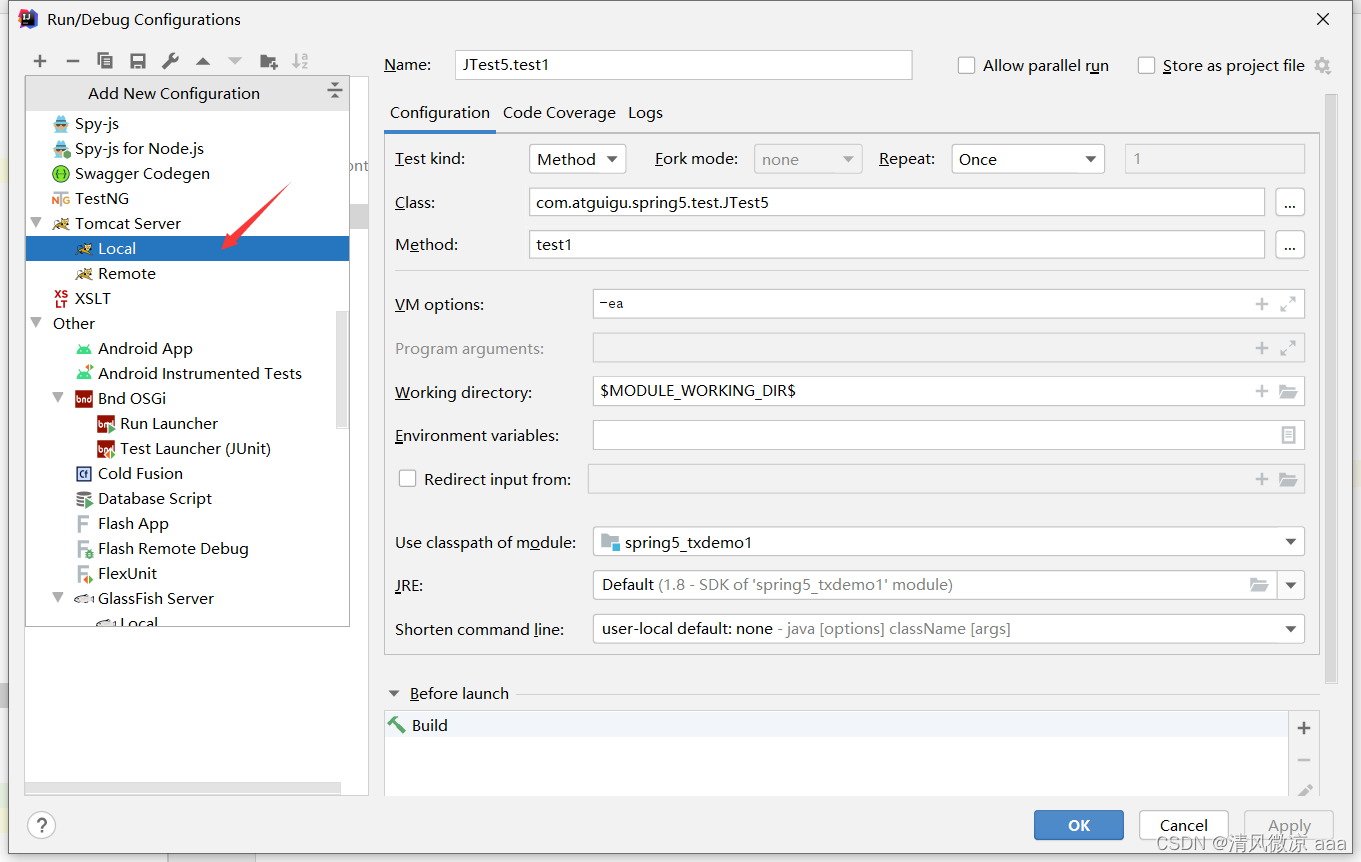Image resolution: width=1361 pixels, height=862 pixels.
Task: Insert macro in Working directory field
Action: pyautogui.click(x=1262, y=392)
